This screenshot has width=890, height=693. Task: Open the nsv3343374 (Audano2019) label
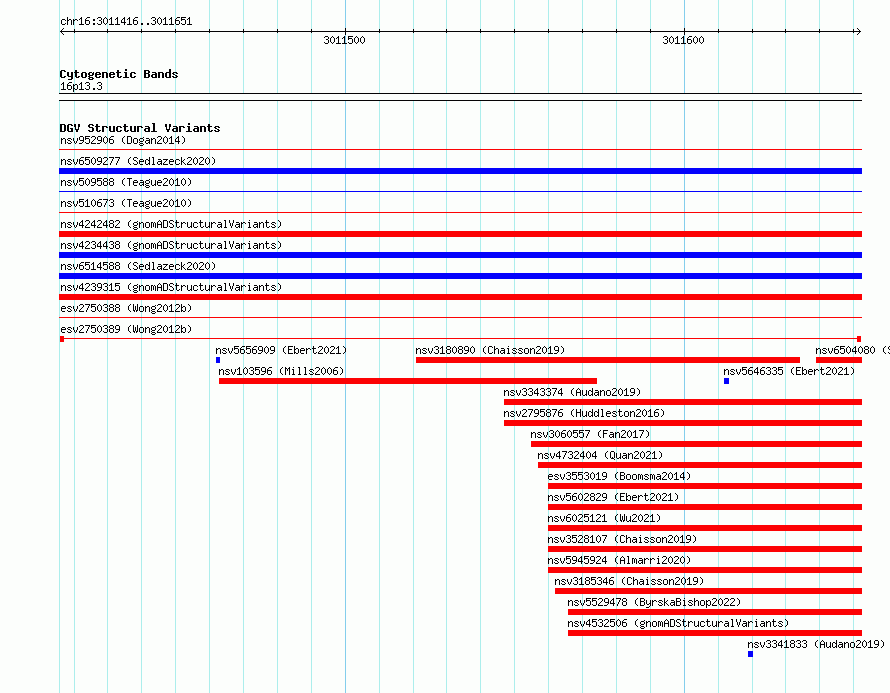572,392
